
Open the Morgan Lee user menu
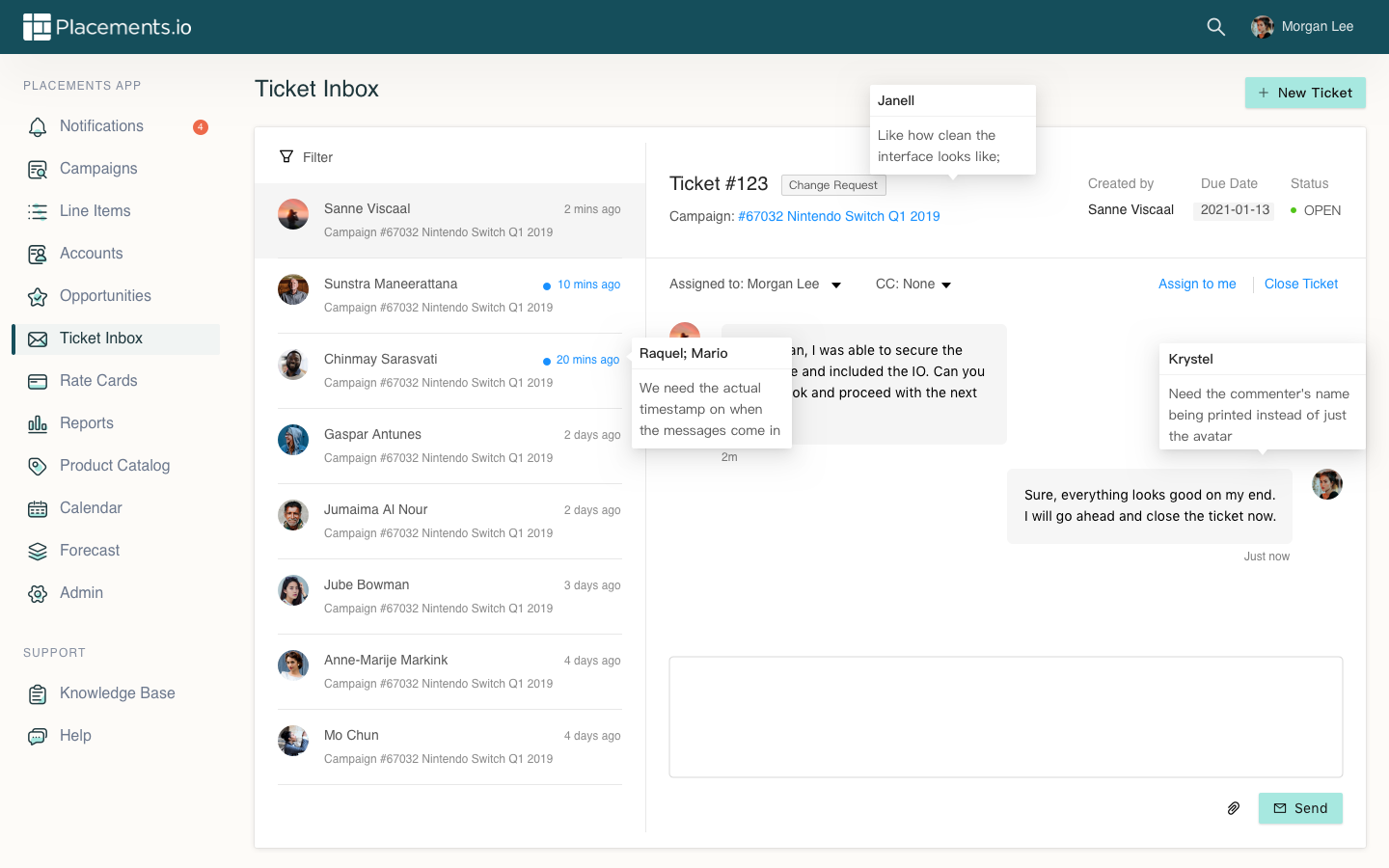click(x=1302, y=27)
